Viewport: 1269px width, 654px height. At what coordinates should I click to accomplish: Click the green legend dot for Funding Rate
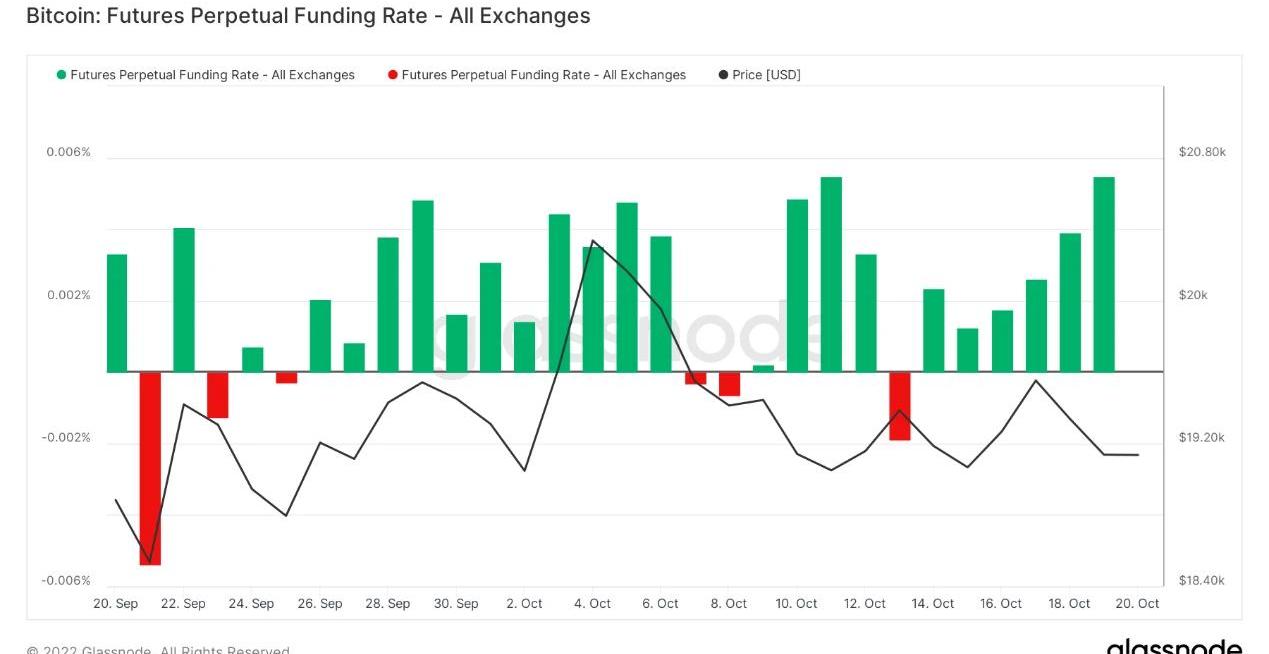coord(62,75)
